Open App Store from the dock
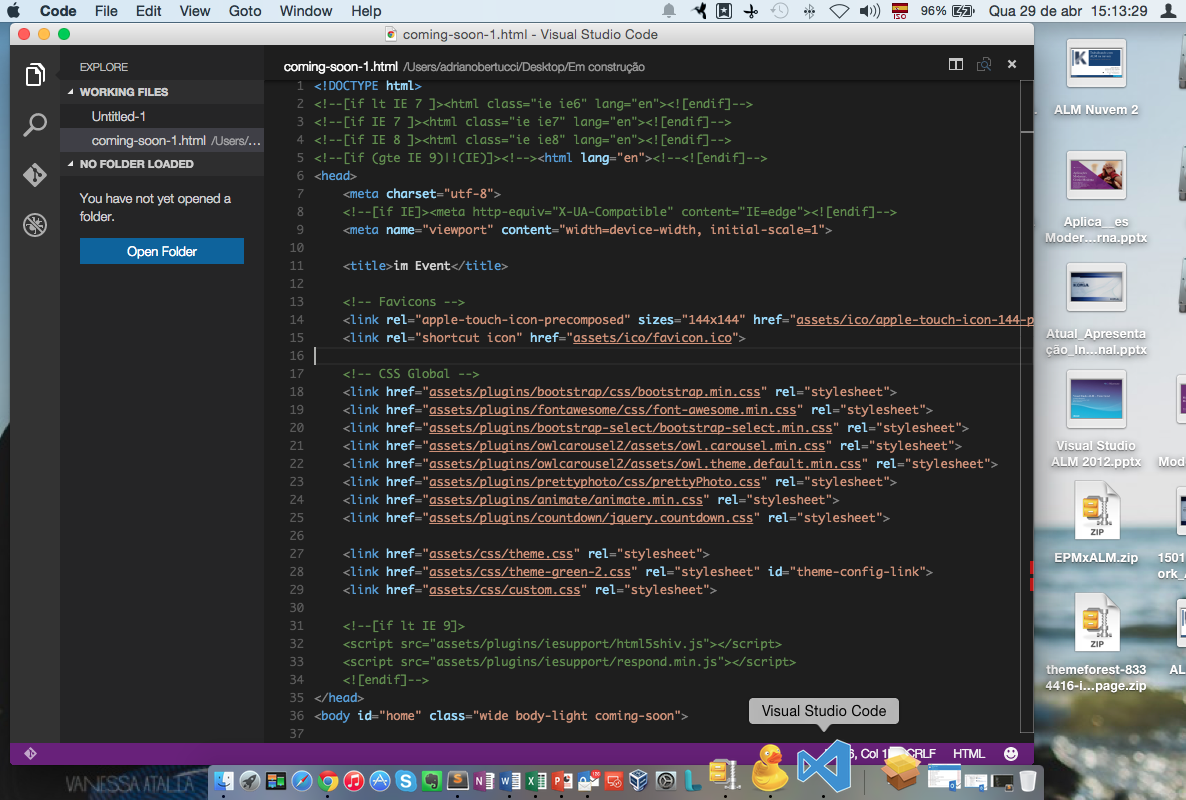 (x=380, y=781)
